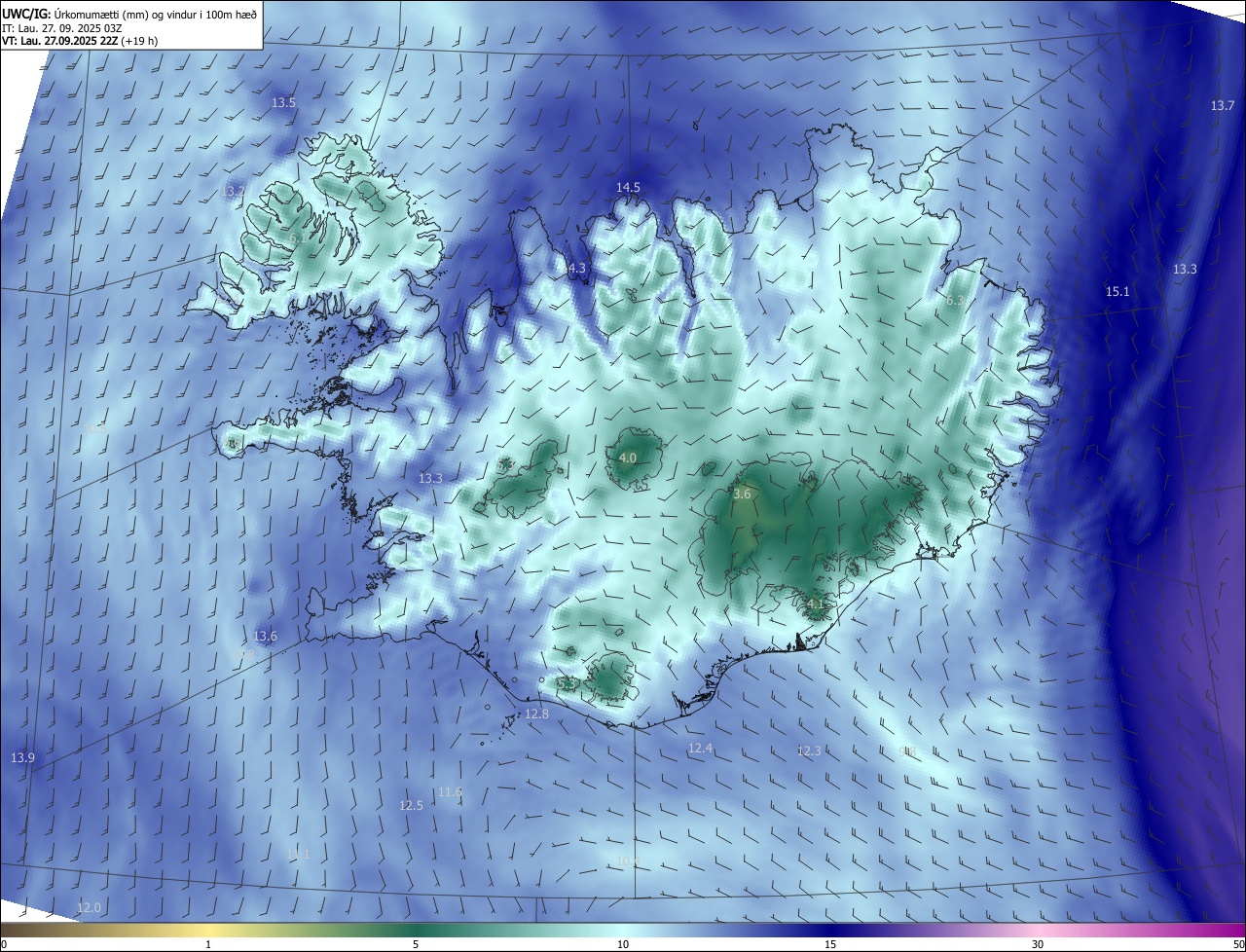The width and height of the screenshot is (1246, 952).
Task: Click the 50 tick on the color scale
Action: 1238,944
